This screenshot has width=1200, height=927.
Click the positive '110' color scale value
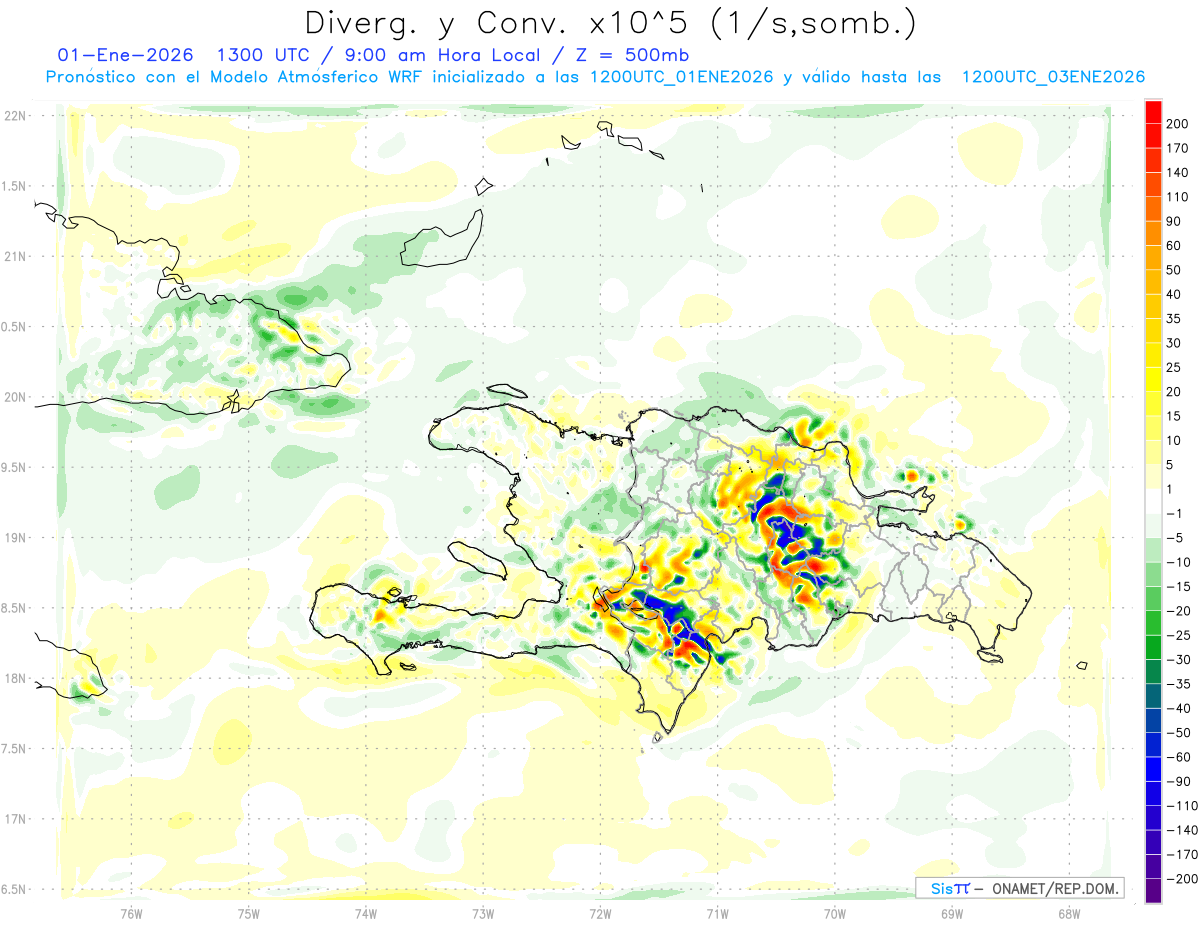(1177, 196)
